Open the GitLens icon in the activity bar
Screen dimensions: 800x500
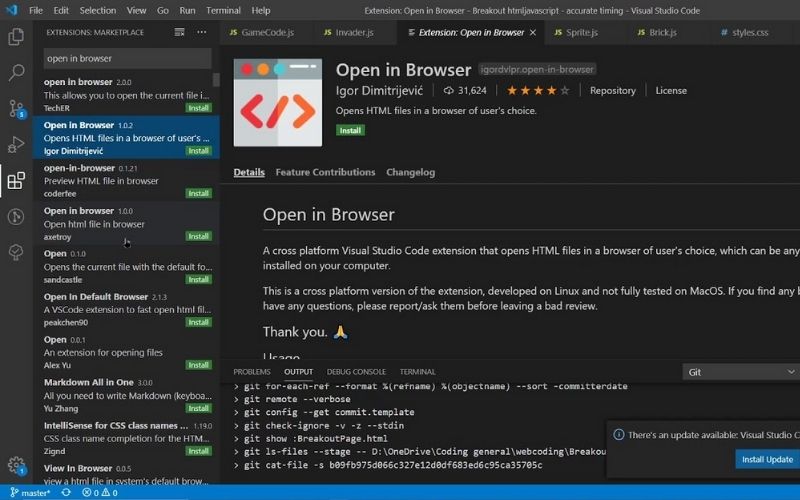[x=16, y=216]
